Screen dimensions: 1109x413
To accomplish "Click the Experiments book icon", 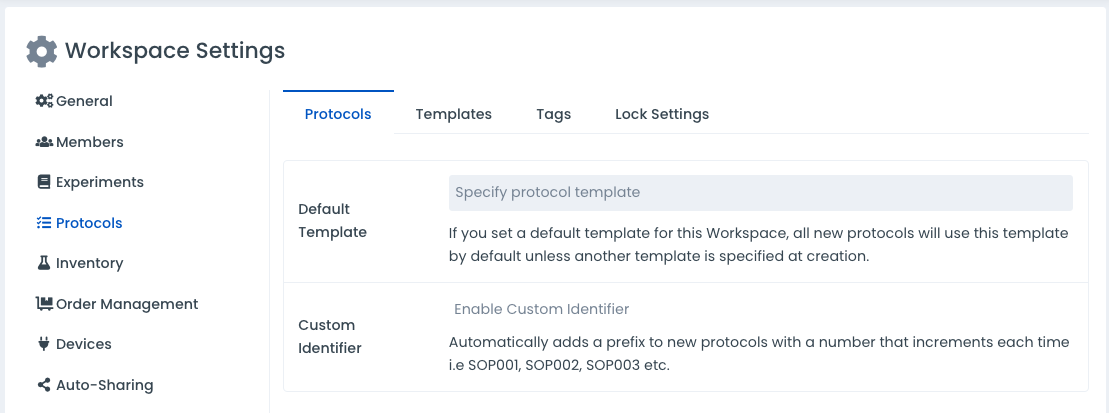I will (x=44, y=182).
